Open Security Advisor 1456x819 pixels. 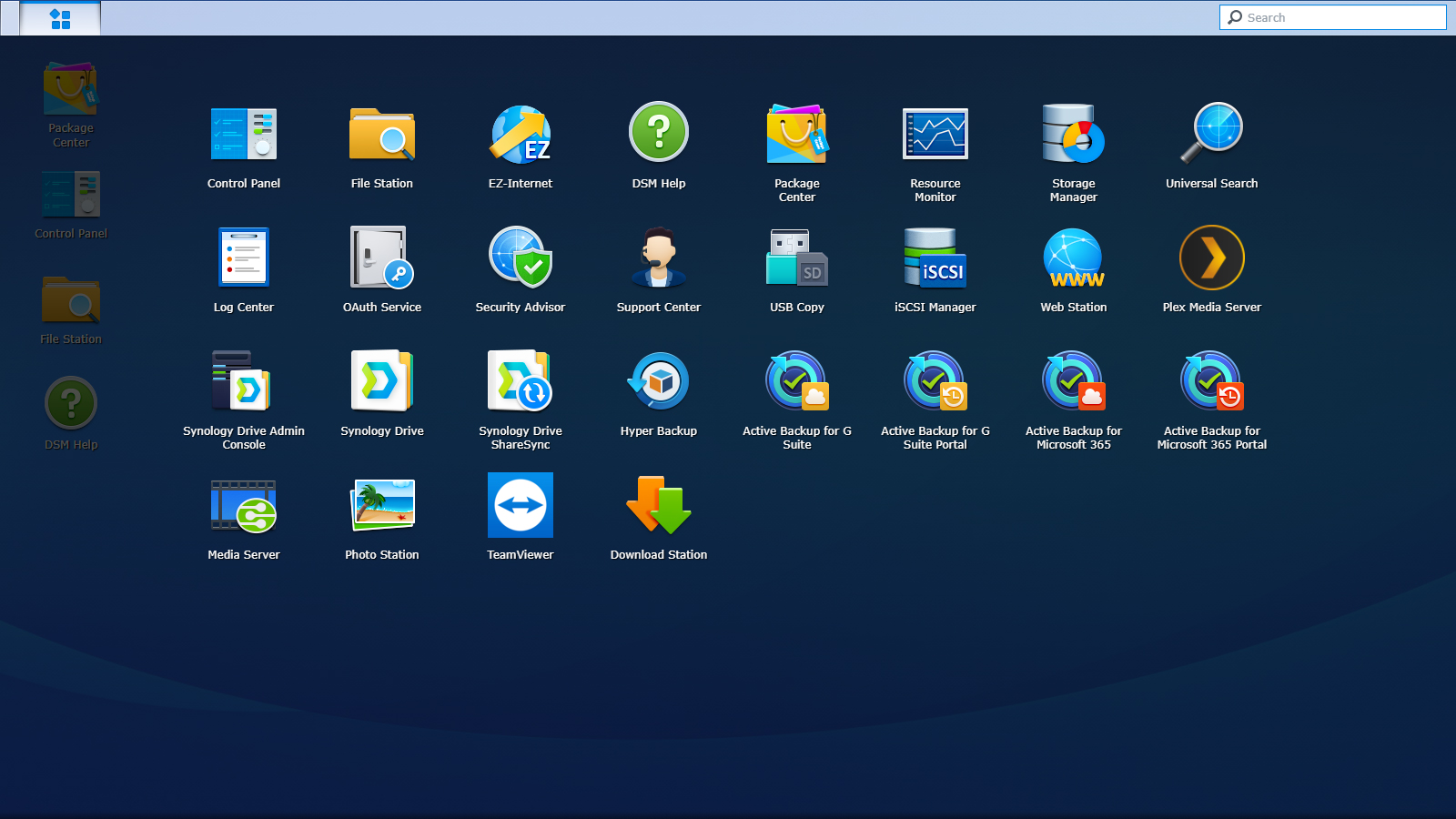(x=521, y=270)
